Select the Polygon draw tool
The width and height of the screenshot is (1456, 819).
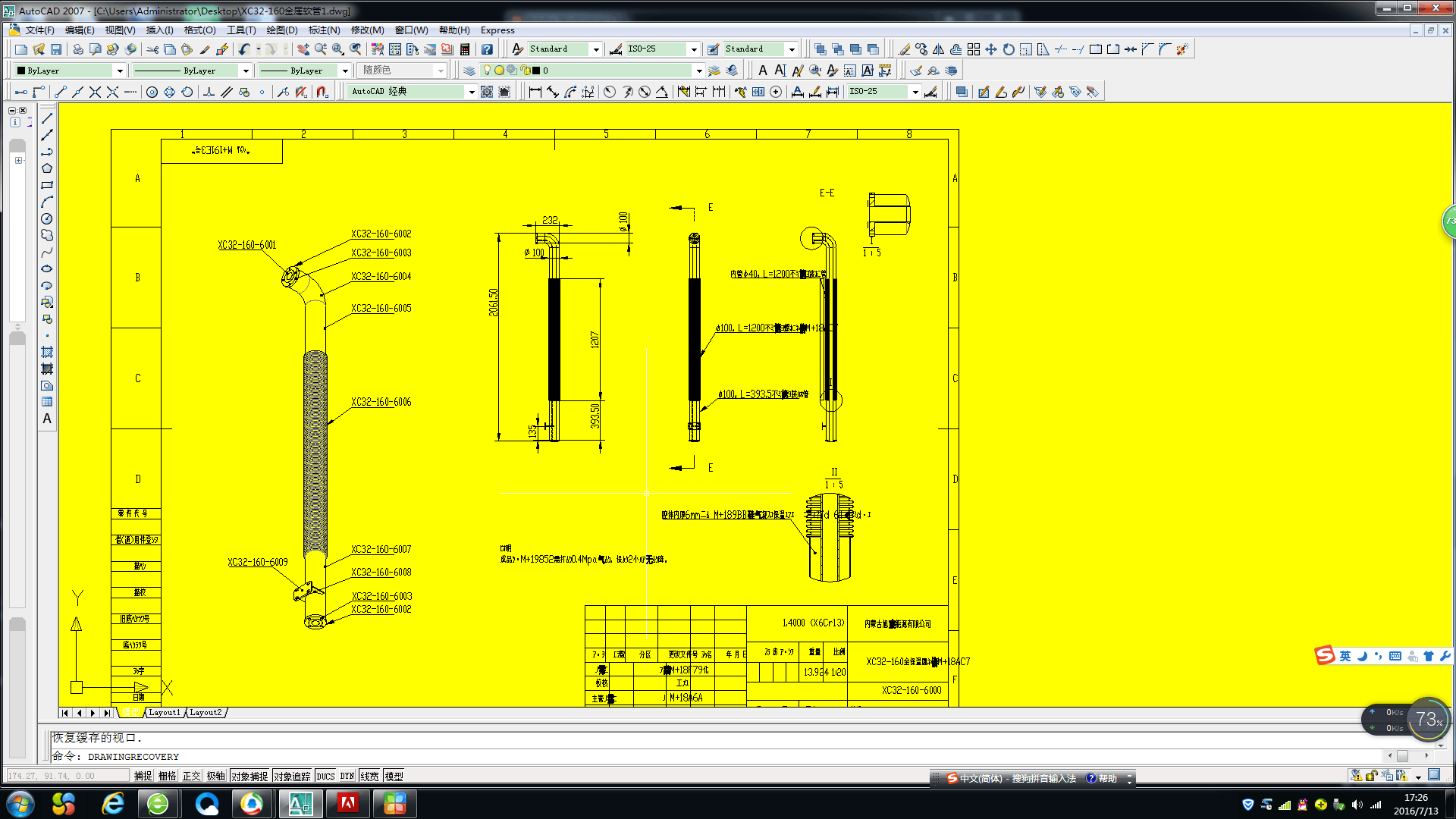(47, 168)
